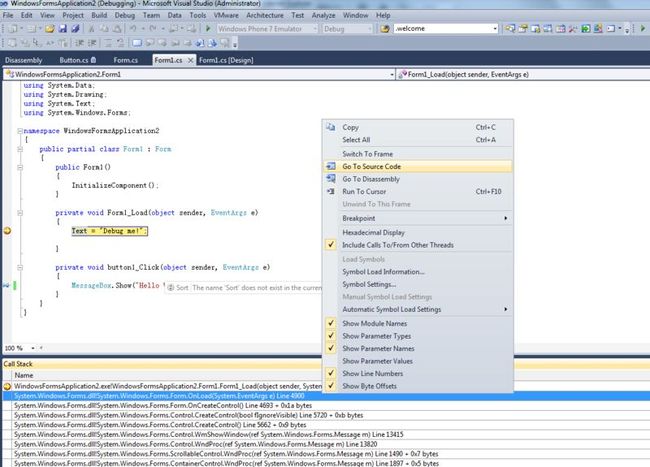650x467 pixels.
Task: Open Solution Explorer from toolbar icon
Action: (509, 29)
